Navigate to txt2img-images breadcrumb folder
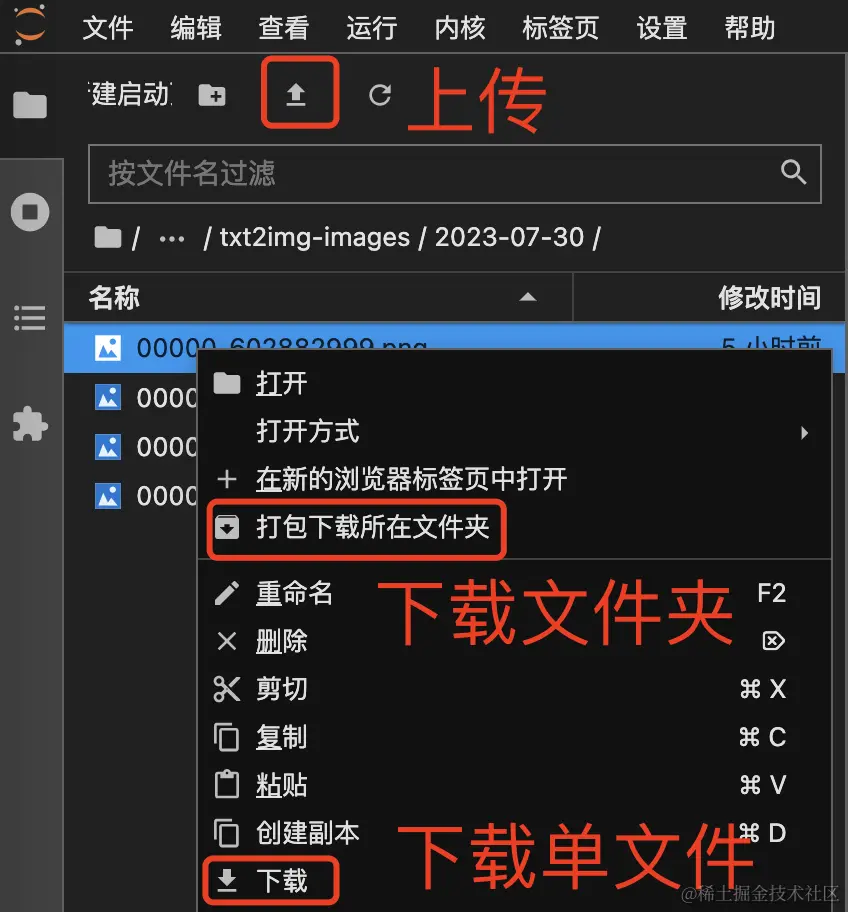This screenshot has height=912, width=848. [315, 237]
